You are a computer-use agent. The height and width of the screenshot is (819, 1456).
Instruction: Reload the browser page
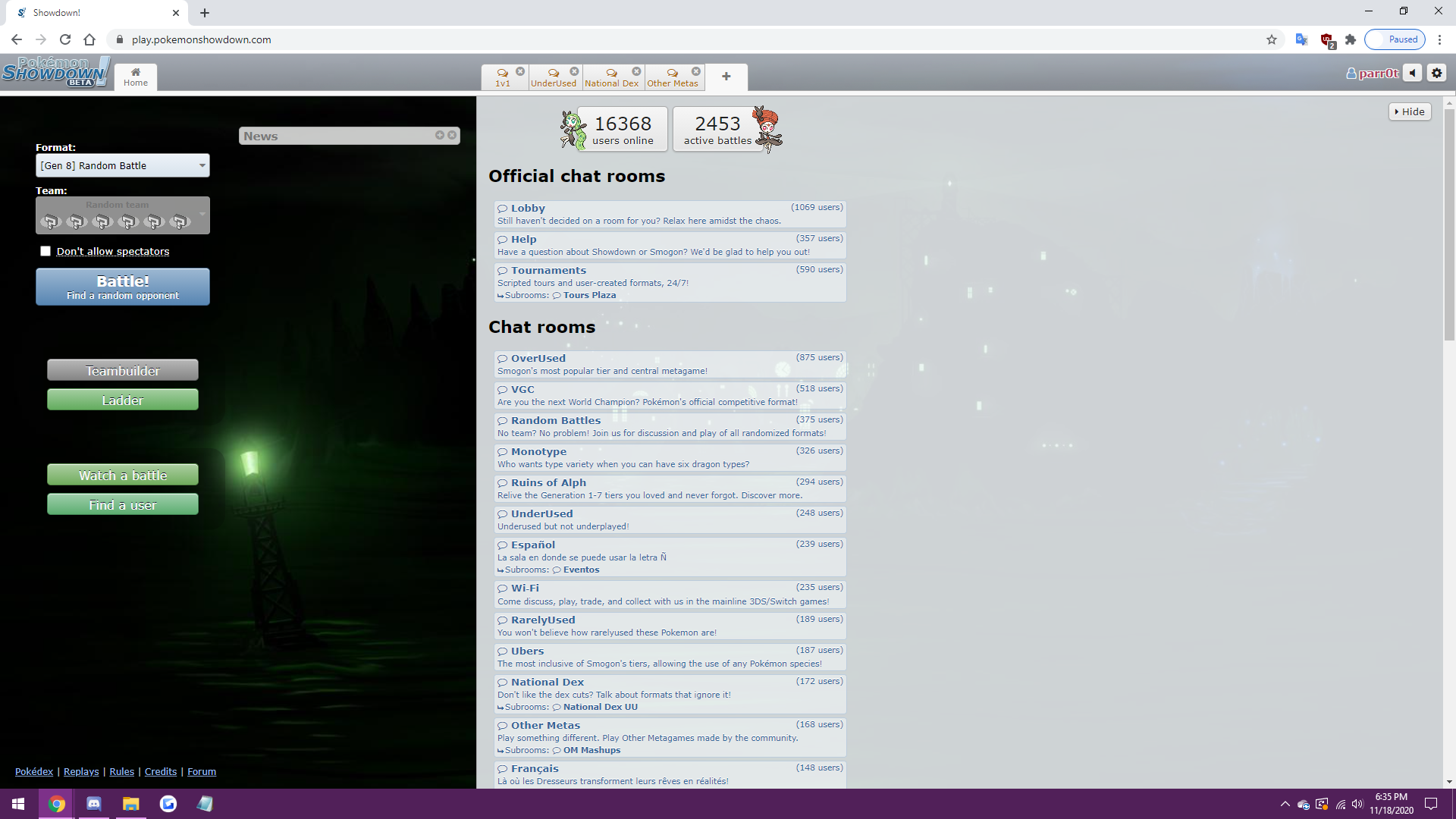65,39
